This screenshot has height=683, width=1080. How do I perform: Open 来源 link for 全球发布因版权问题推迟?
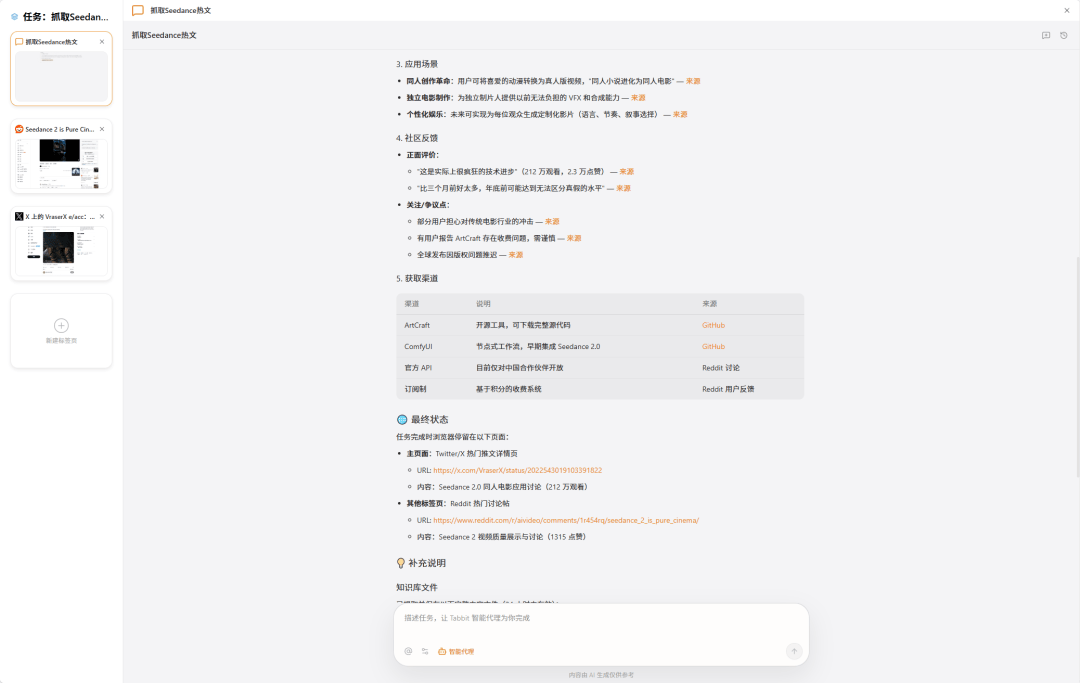(x=516, y=255)
